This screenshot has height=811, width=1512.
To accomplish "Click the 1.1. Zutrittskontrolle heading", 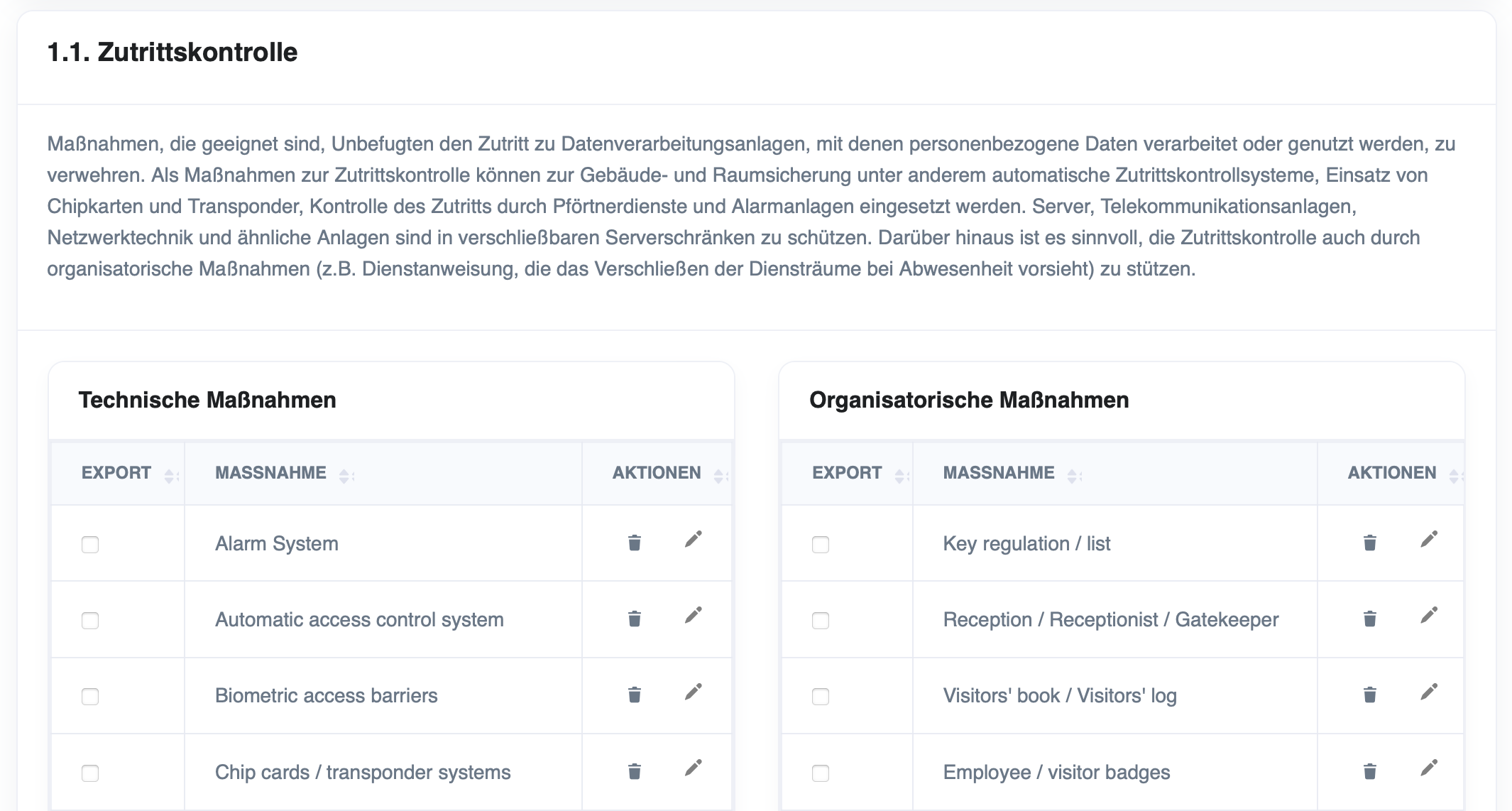I will (x=172, y=53).
